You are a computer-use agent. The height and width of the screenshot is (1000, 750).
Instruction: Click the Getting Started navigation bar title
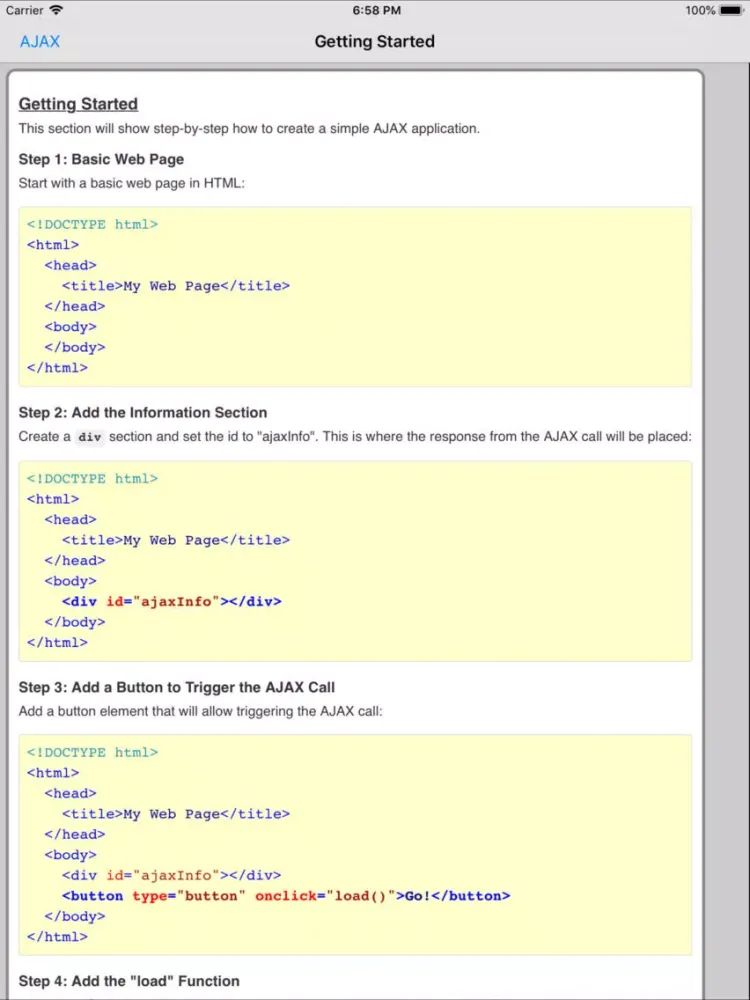(x=374, y=42)
